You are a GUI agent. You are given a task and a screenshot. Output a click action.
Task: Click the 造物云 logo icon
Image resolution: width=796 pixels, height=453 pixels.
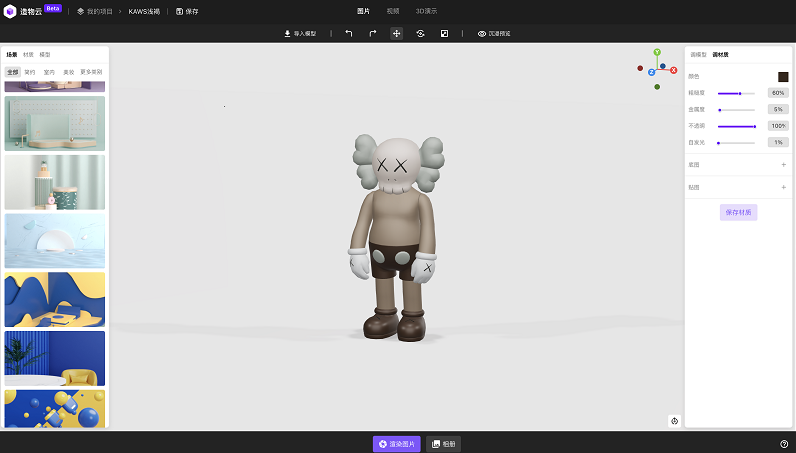tap(10, 11)
